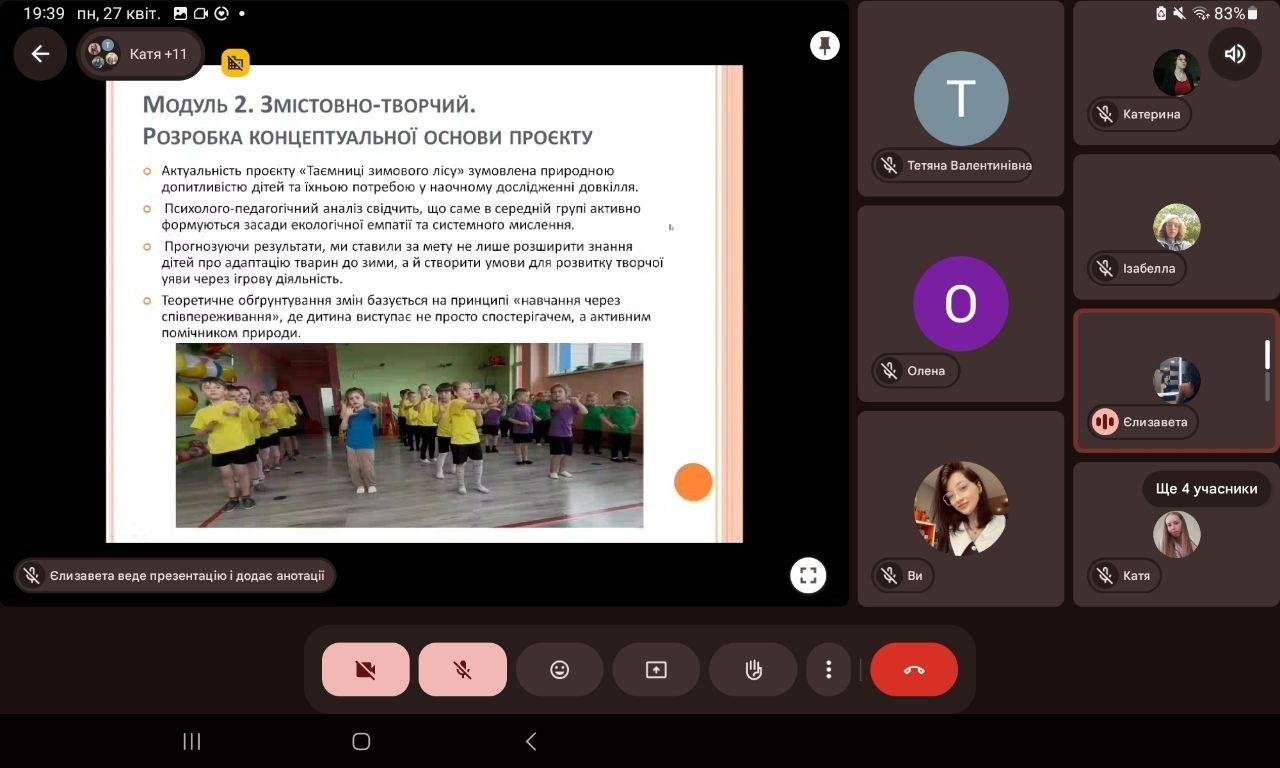Screen dimensions: 1280x768
Task: Unpin the presentation using pin icon
Action: click(x=824, y=46)
